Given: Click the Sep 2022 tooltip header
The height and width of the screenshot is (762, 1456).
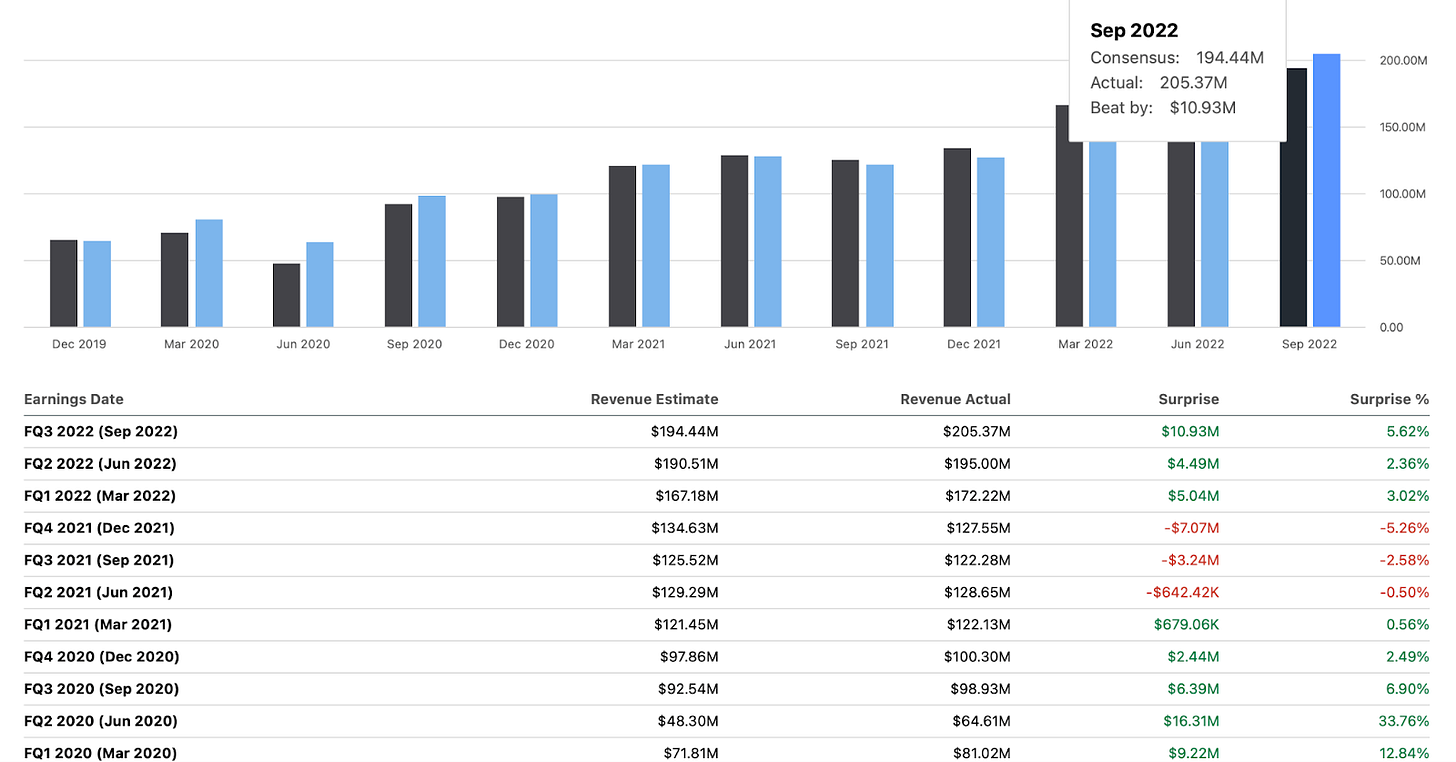Looking at the screenshot, I should pyautogui.click(x=1134, y=30).
